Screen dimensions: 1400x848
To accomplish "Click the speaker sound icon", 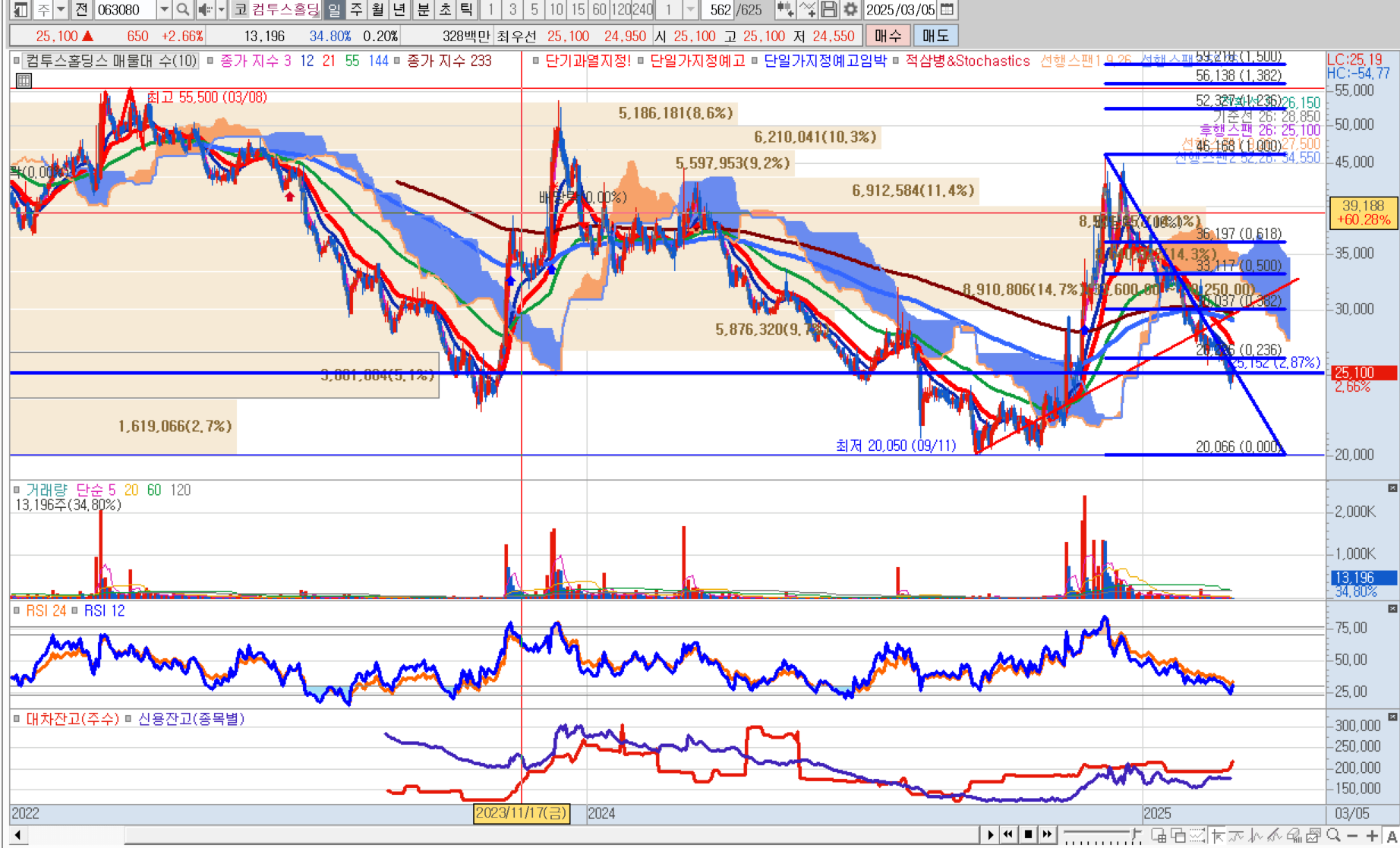I will [204, 10].
